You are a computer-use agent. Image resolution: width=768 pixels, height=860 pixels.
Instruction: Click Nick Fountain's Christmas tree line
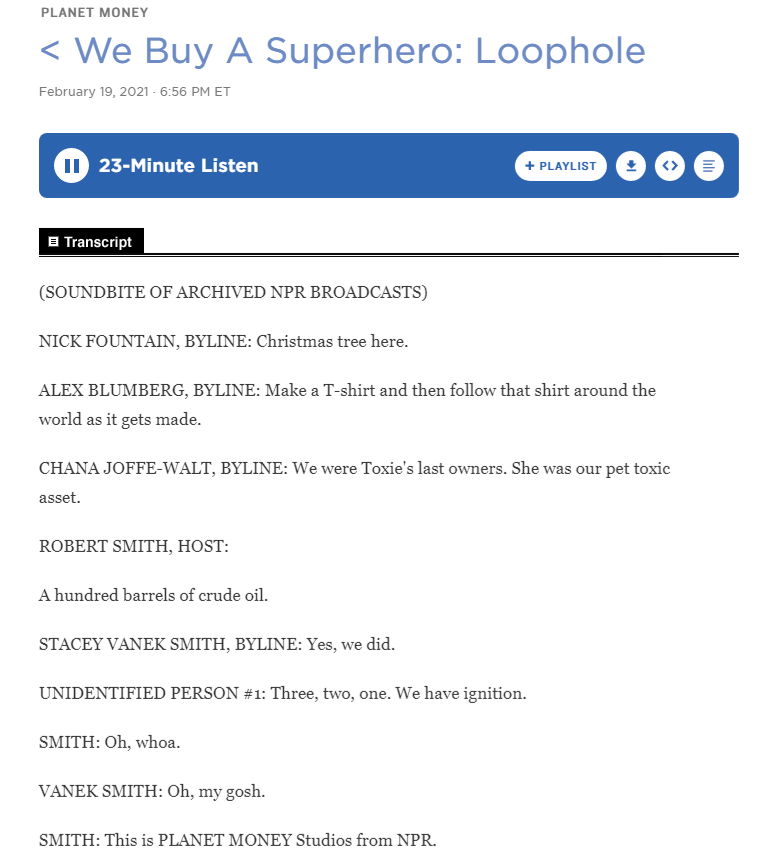[x=223, y=341]
